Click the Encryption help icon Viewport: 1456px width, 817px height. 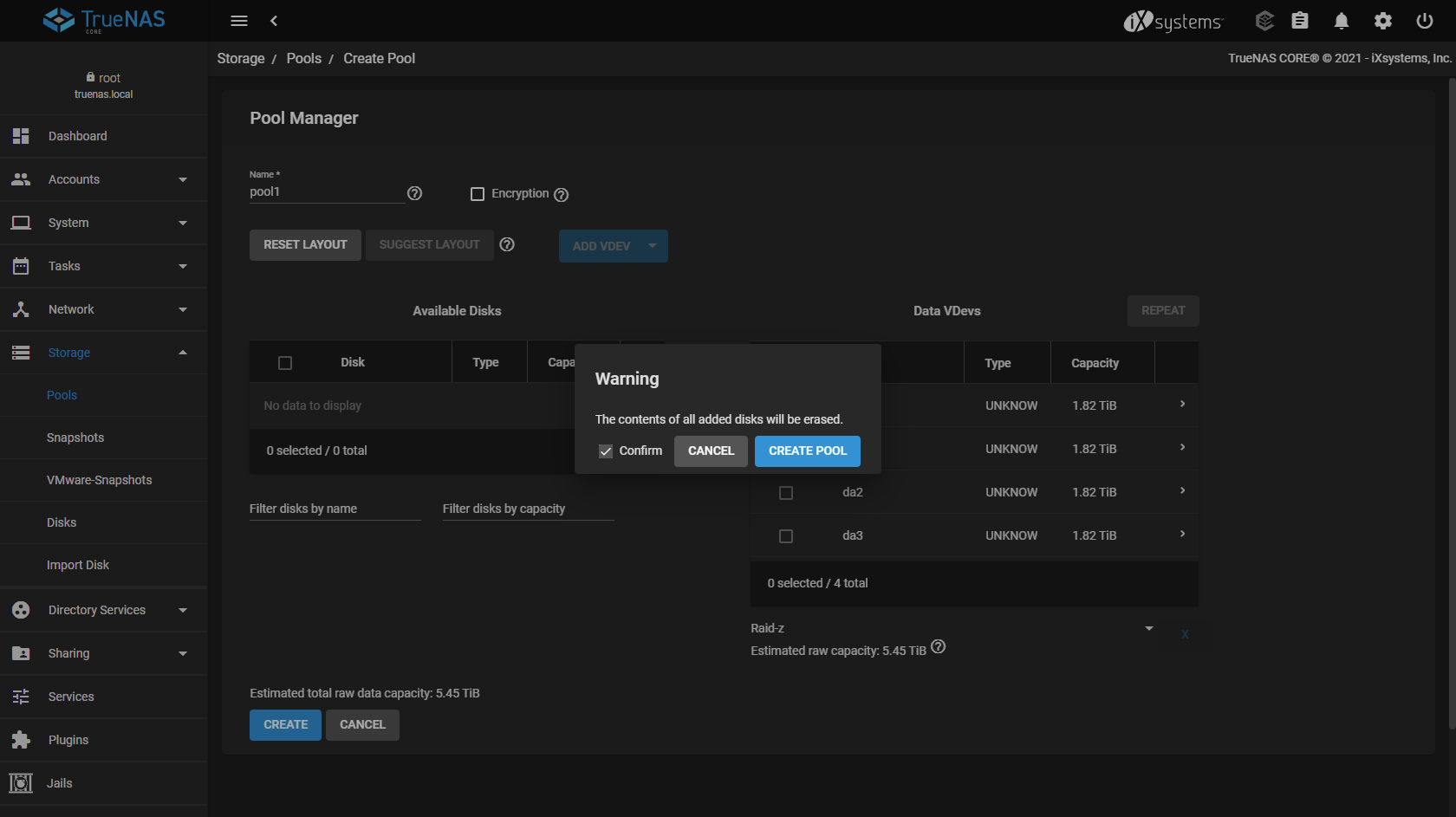pos(562,195)
